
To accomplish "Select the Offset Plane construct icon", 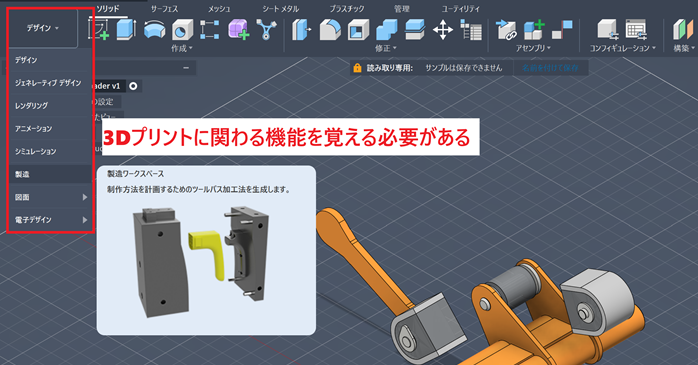I will [x=683, y=30].
